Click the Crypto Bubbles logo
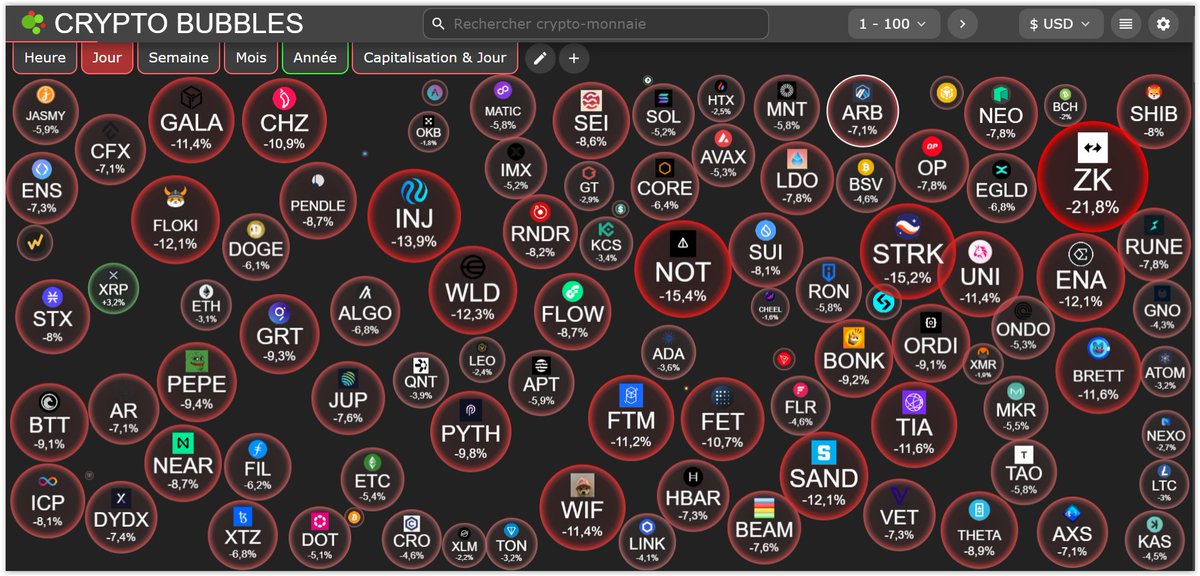 162,23
